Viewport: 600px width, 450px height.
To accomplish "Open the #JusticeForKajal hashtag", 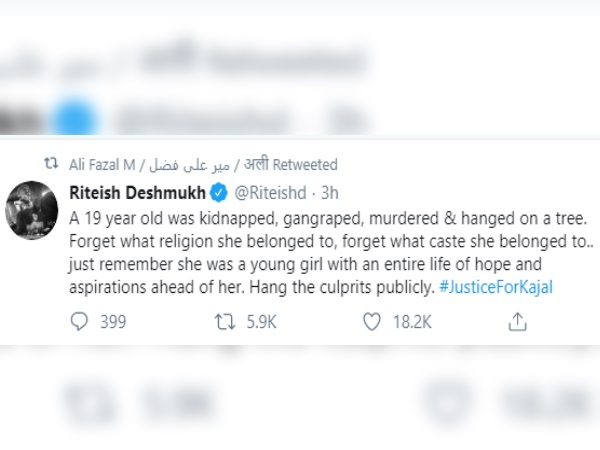I will [494, 287].
